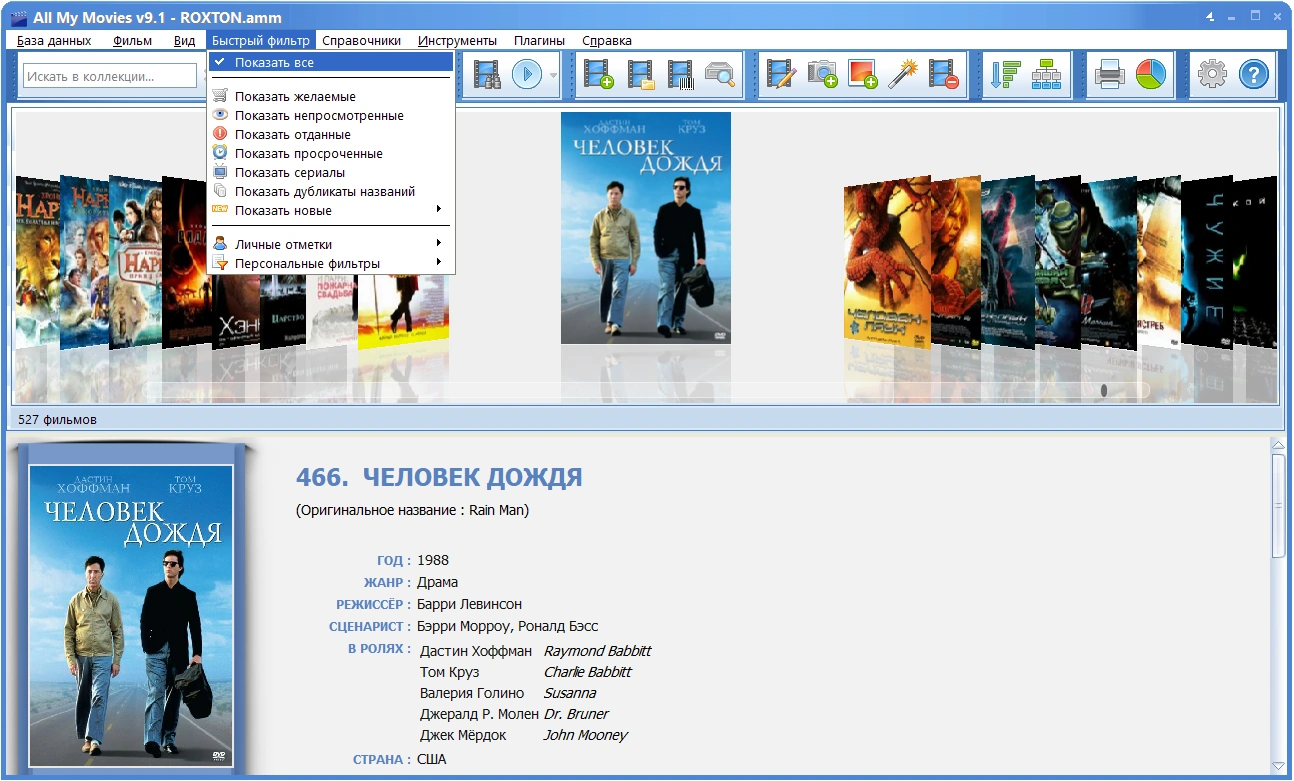Click the scroll down arrow of details panel

pyautogui.click(x=1278, y=766)
